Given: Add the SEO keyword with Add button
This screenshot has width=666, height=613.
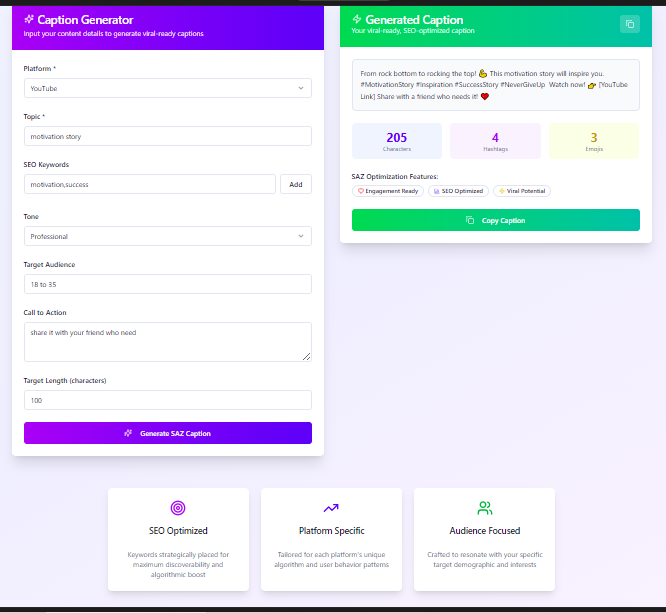Looking at the screenshot, I should (x=296, y=184).
